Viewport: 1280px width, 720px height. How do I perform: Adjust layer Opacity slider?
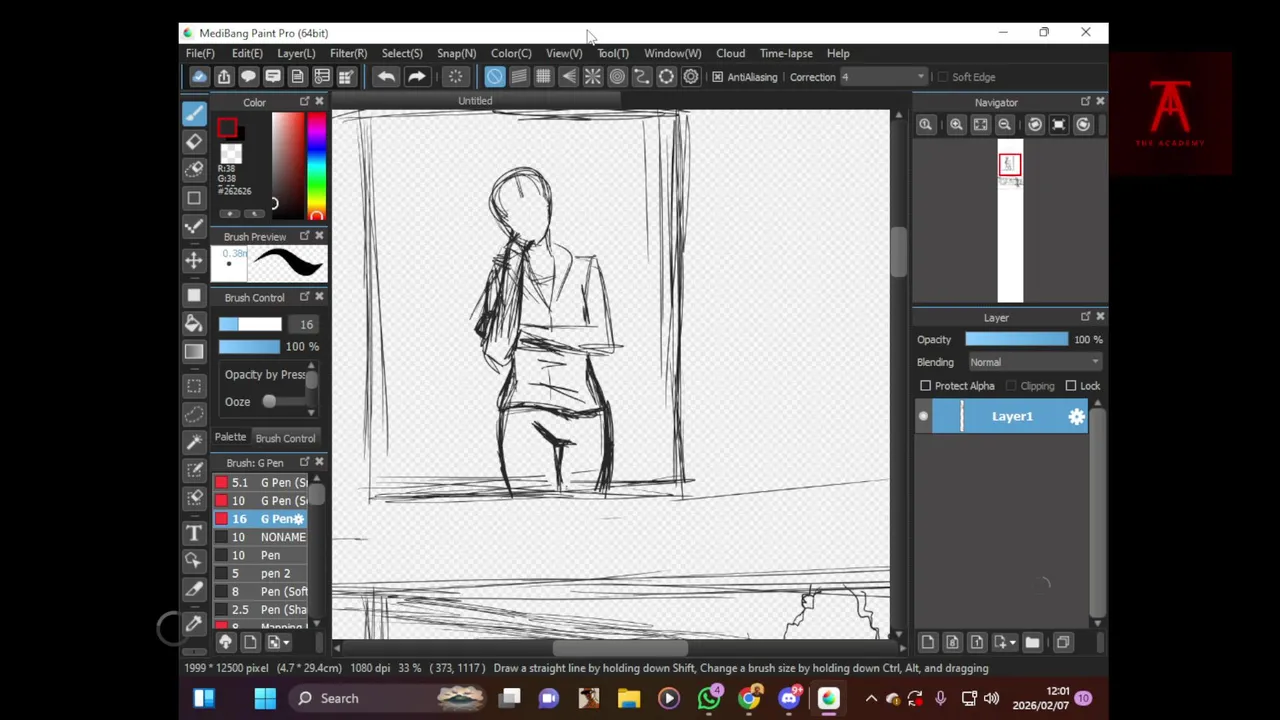point(1016,340)
